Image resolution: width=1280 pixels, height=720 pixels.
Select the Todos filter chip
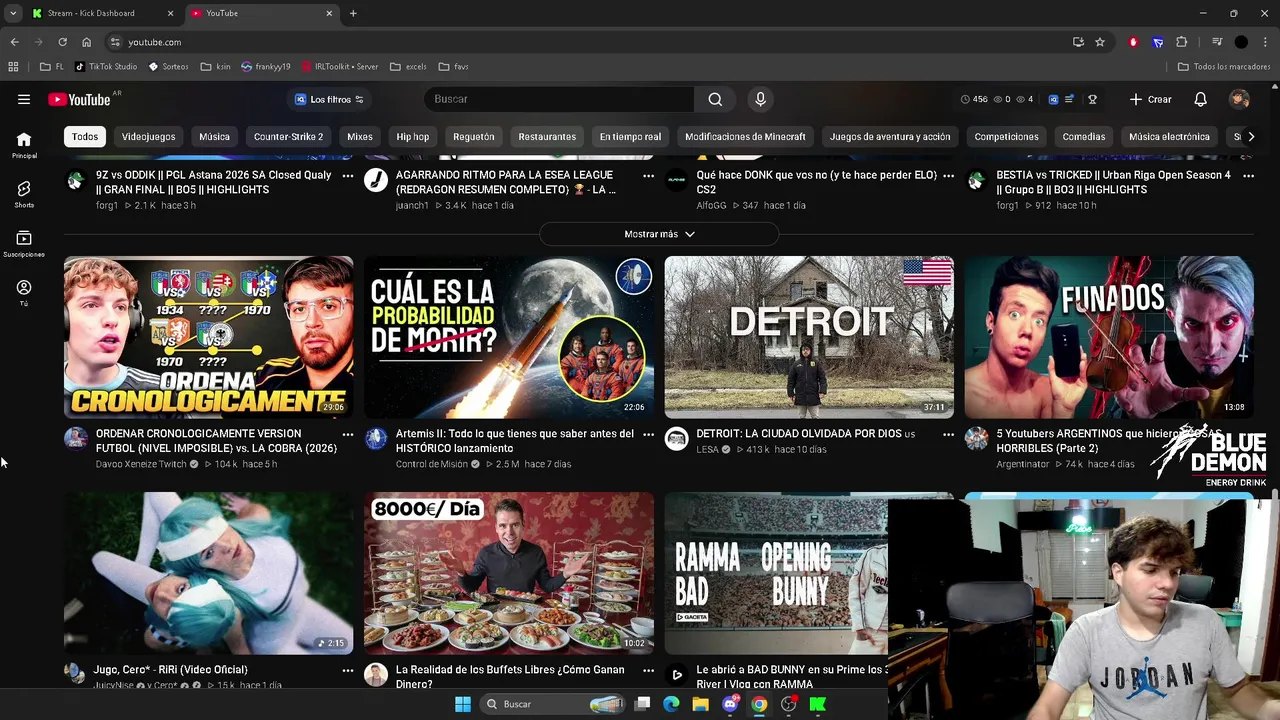pyautogui.click(x=85, y=136)
